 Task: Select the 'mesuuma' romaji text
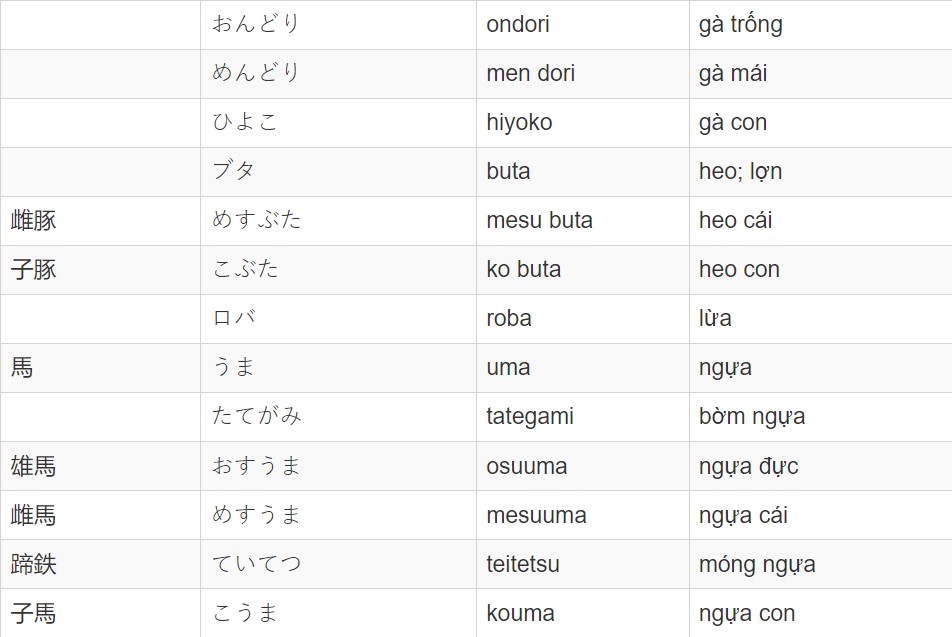(x=536, y=516)
